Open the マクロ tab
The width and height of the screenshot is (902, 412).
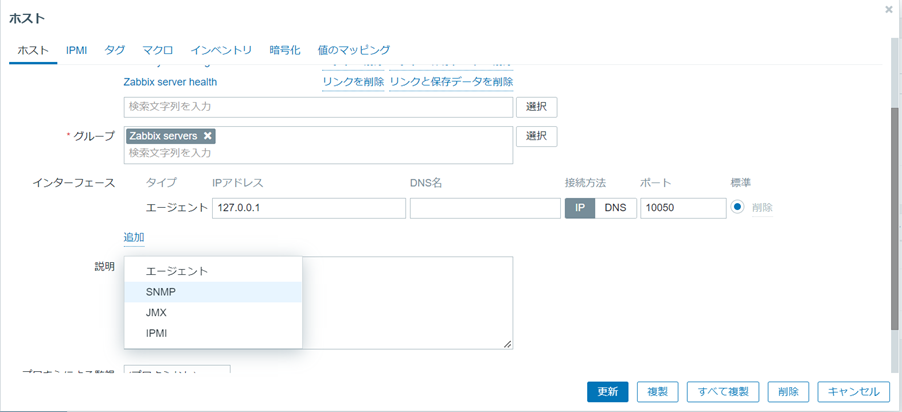pyautogui.click(x=157, y=50)
